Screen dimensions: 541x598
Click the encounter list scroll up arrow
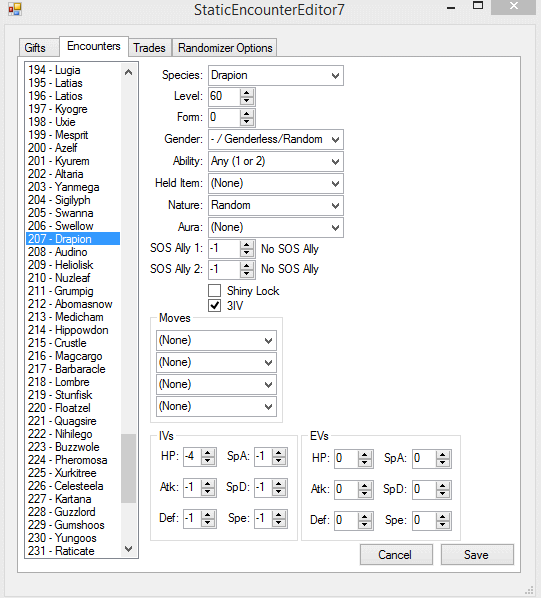(128, 72)
